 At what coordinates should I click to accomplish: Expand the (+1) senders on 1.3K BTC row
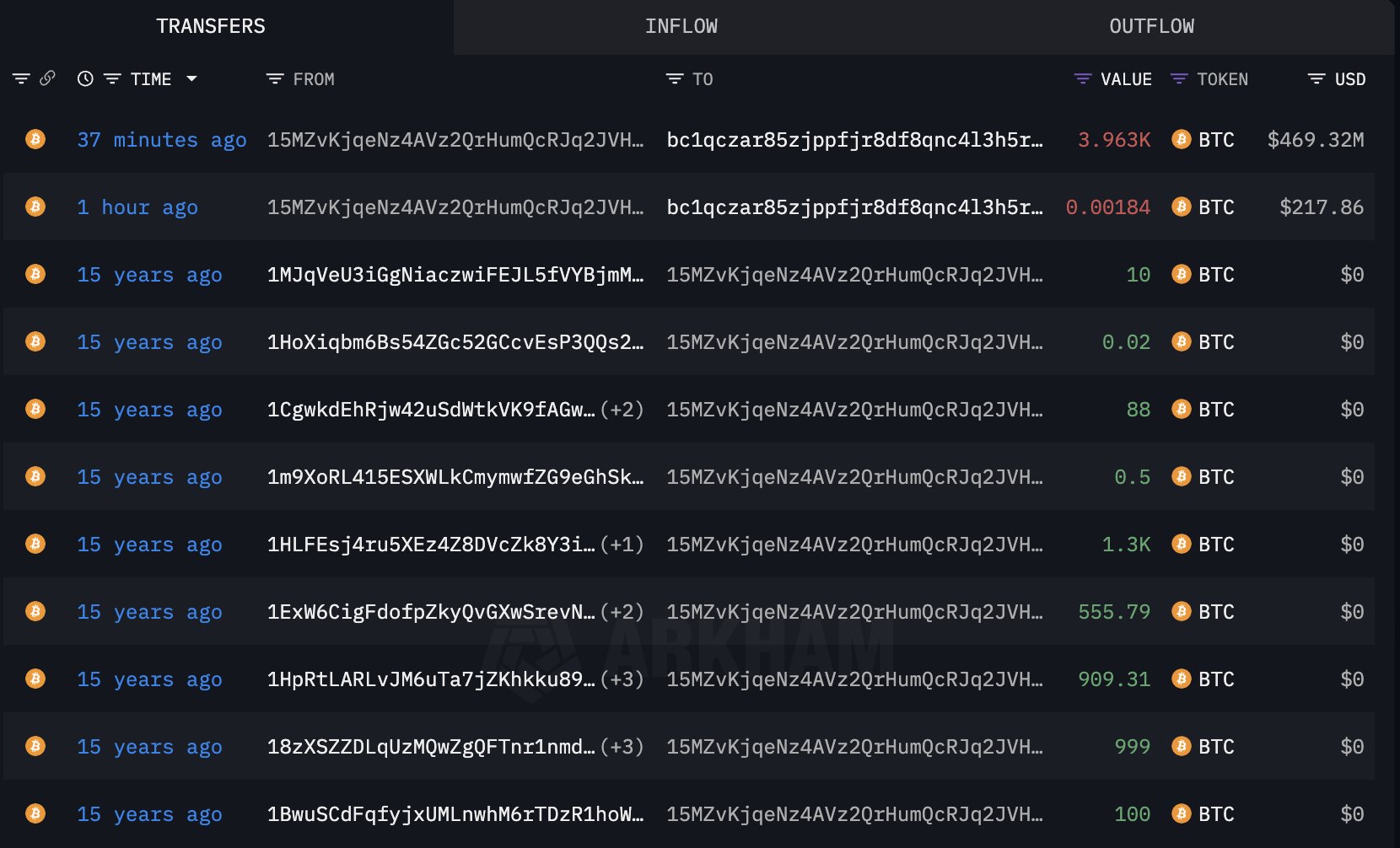(622, 545)
